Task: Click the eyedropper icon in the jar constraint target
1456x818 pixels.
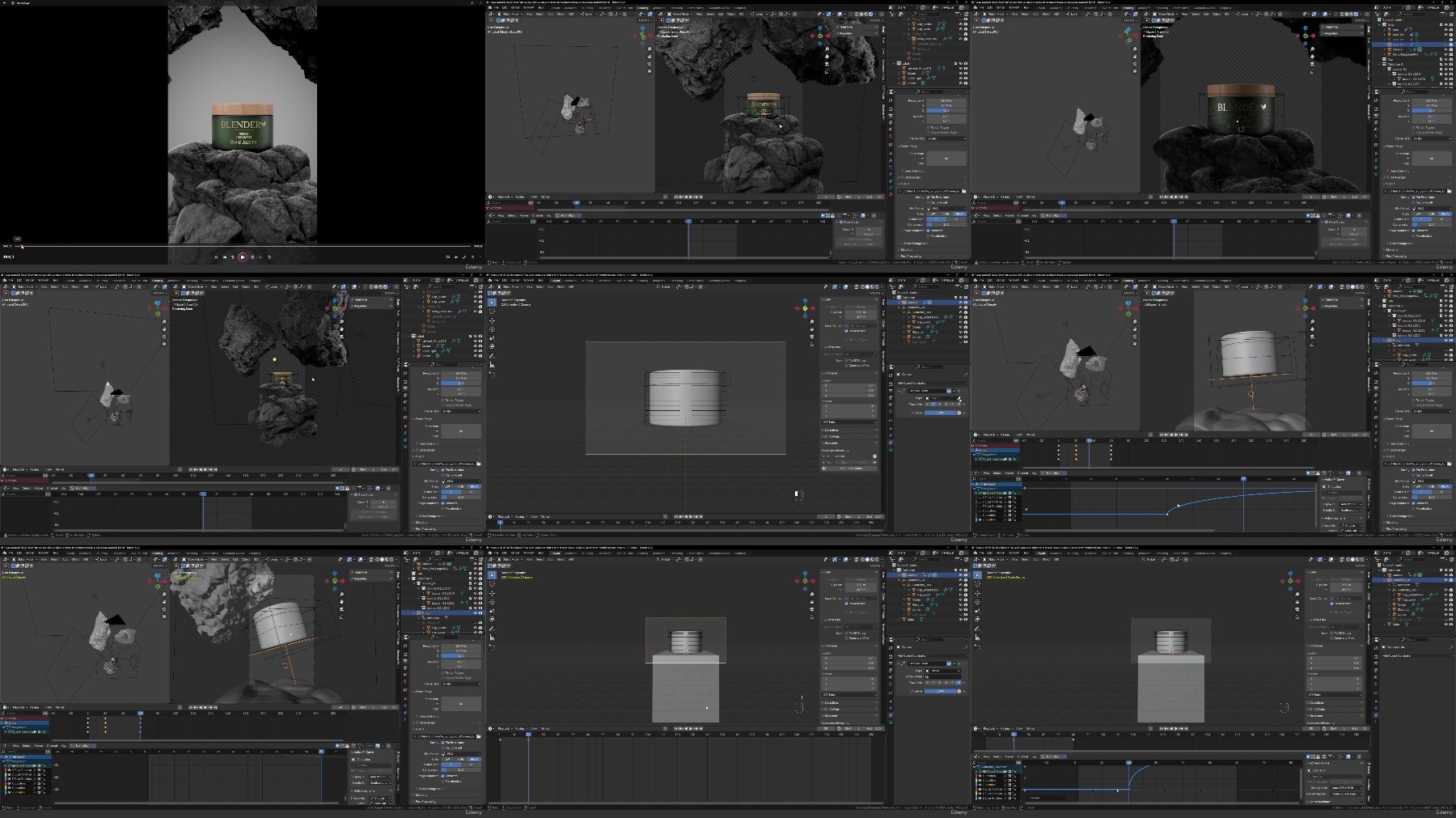Action: (x=959, y=398)
